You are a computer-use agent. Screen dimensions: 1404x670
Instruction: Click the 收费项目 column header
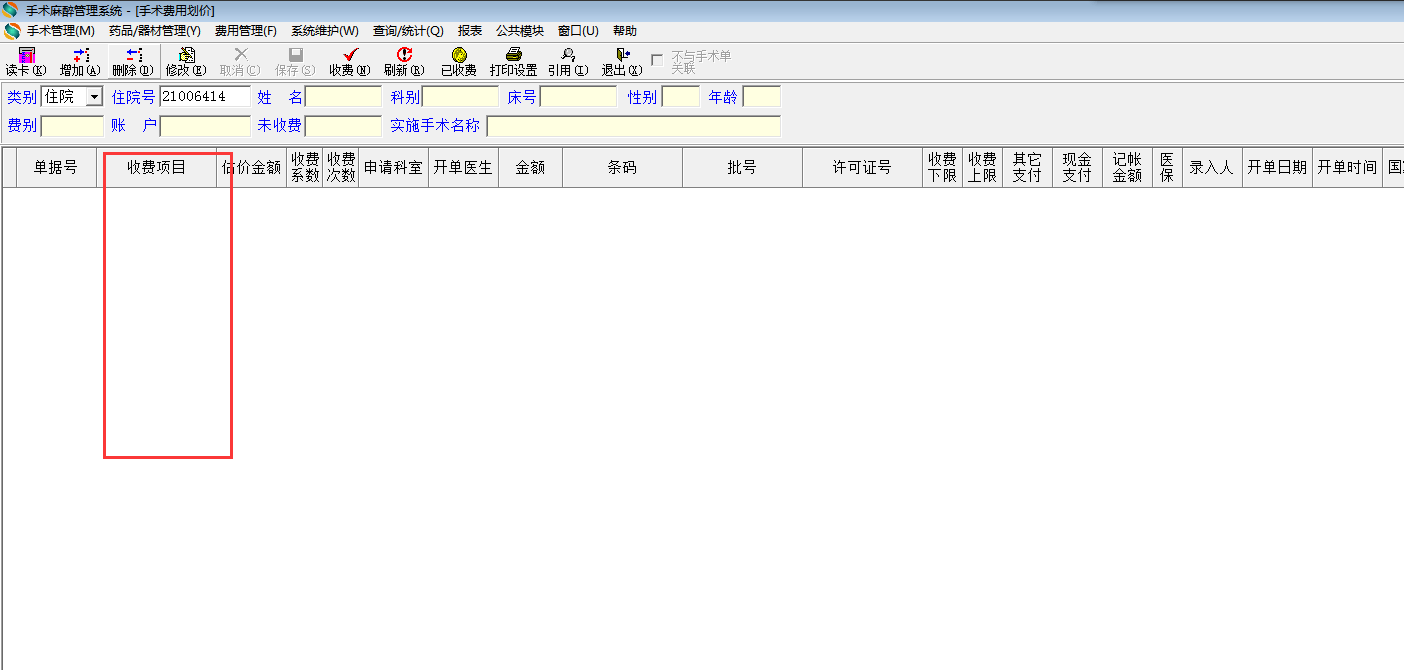coord(157,167)
